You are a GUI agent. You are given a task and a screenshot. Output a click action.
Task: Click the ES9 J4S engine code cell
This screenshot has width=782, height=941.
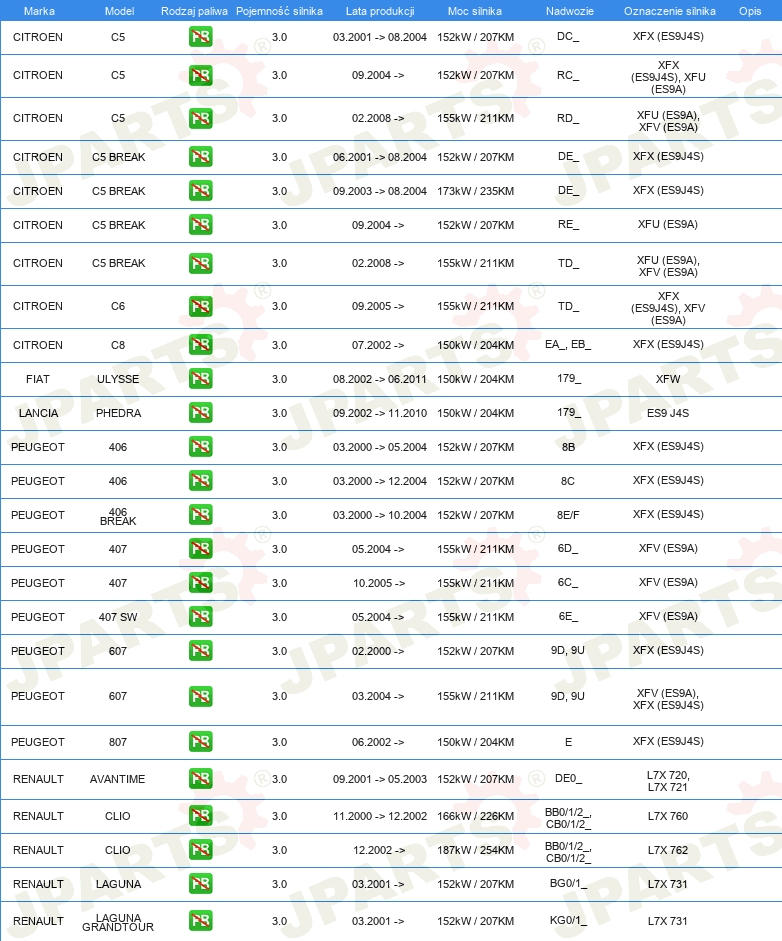point(668,413)
